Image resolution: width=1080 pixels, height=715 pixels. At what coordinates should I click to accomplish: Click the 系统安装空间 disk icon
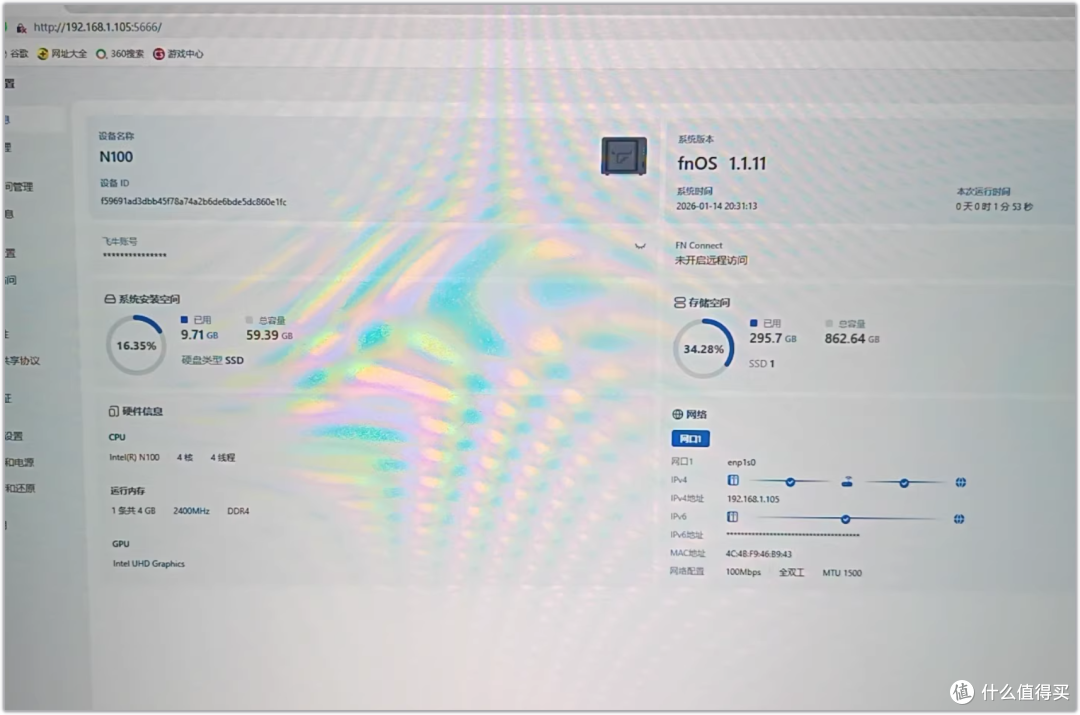110,299
